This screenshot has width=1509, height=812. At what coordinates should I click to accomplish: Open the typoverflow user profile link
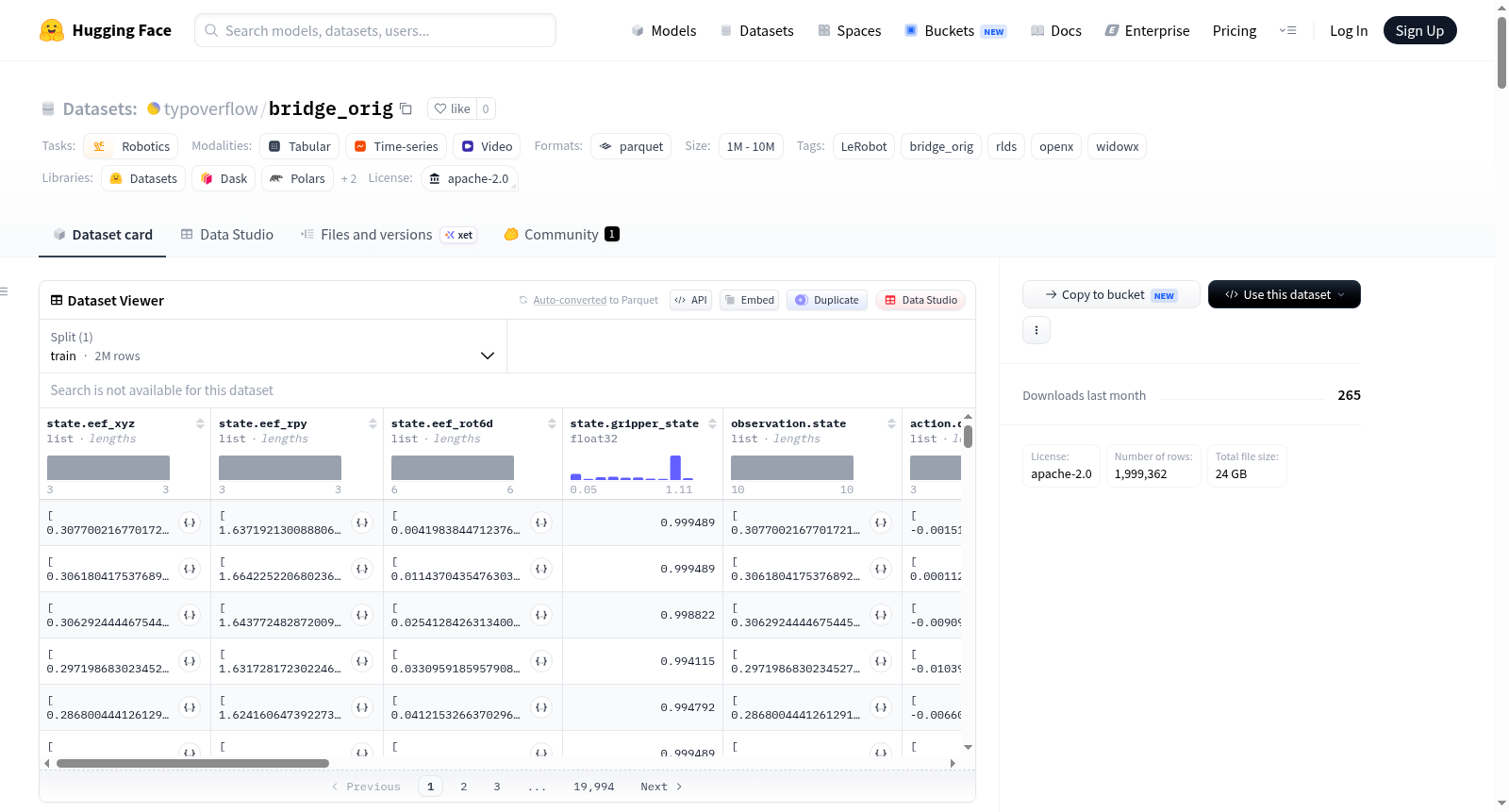pyautogui.click(x=211, y=108)
